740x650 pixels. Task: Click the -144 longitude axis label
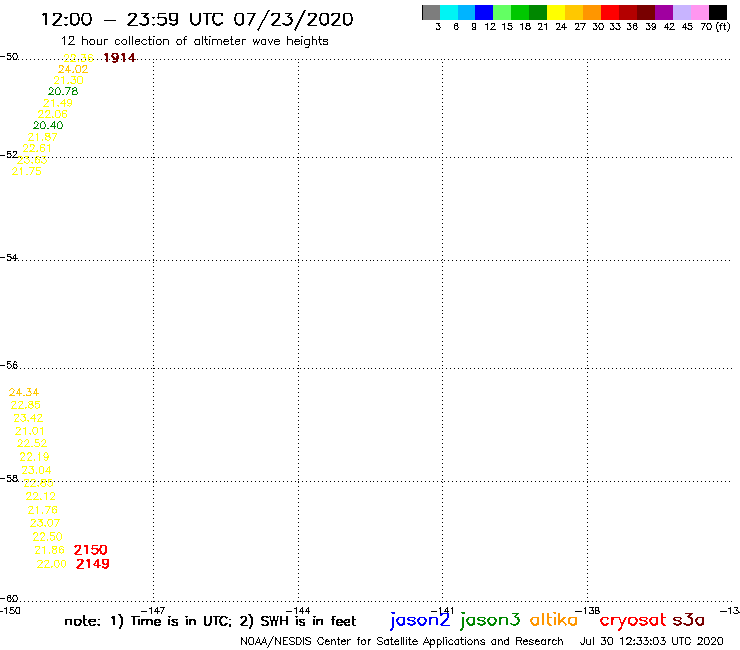(298, 611)
